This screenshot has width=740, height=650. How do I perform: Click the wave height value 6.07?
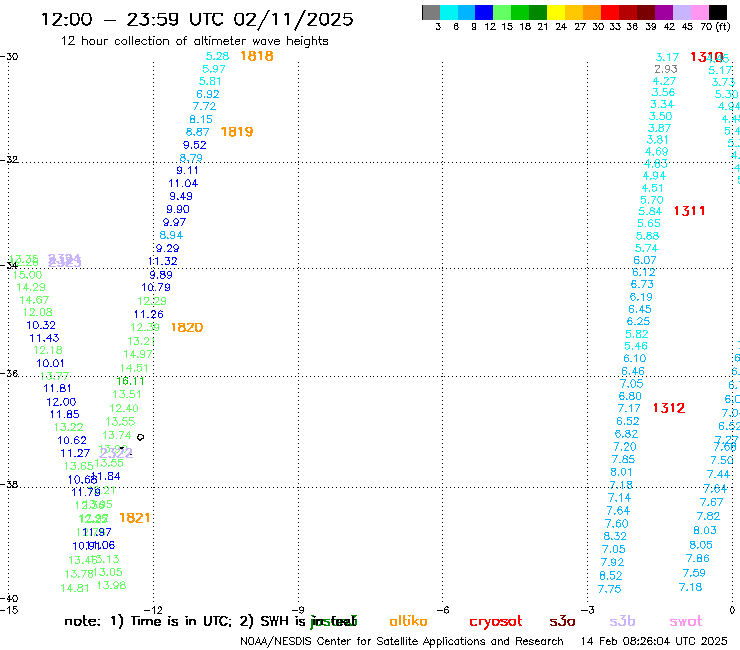(645, 260)
